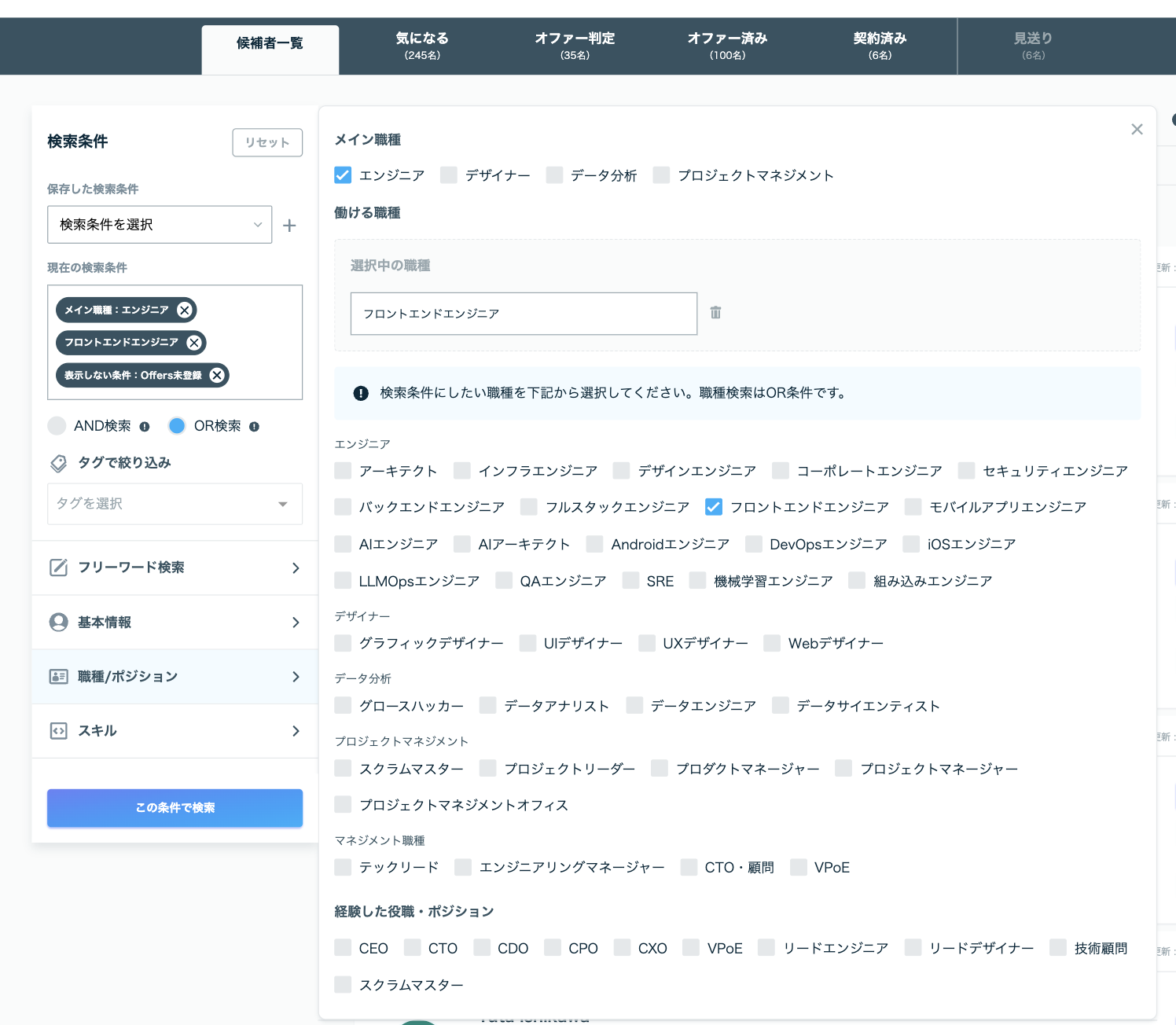
Task: Check the CEO position checkbox
Action: pos(343,948)
